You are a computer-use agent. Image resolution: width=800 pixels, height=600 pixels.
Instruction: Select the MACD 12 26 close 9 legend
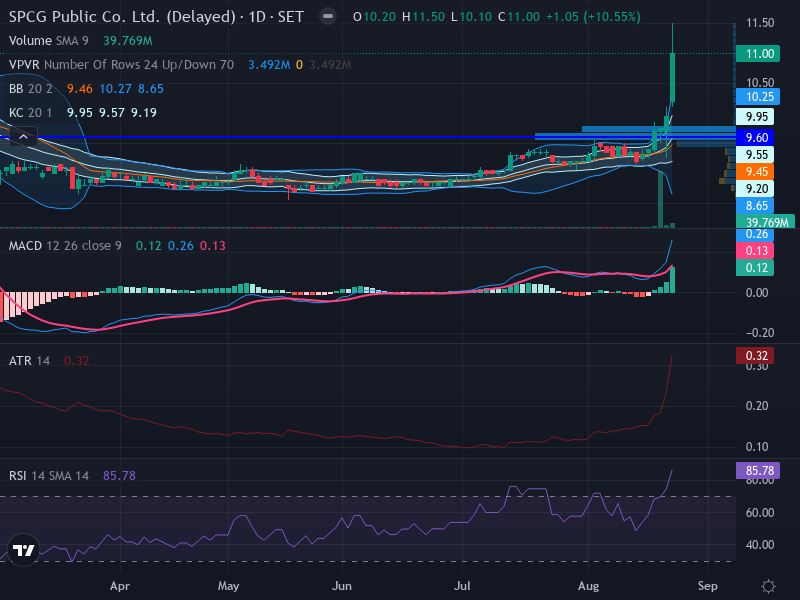click(65, 246)
